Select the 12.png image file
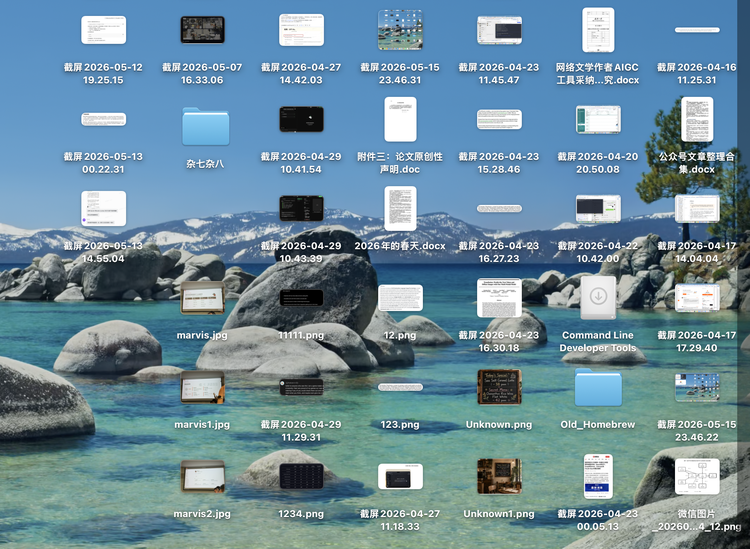The width and height of the screenshot is (750, 549). point(400,297)
